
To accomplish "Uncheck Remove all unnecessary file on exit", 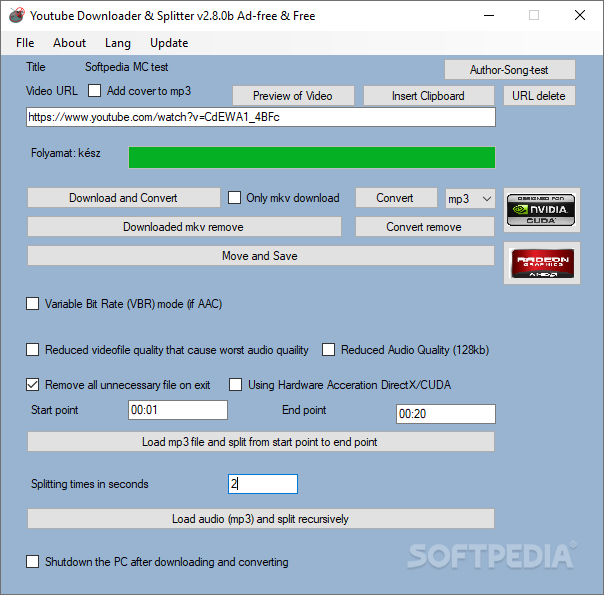I will click(32, 384).
